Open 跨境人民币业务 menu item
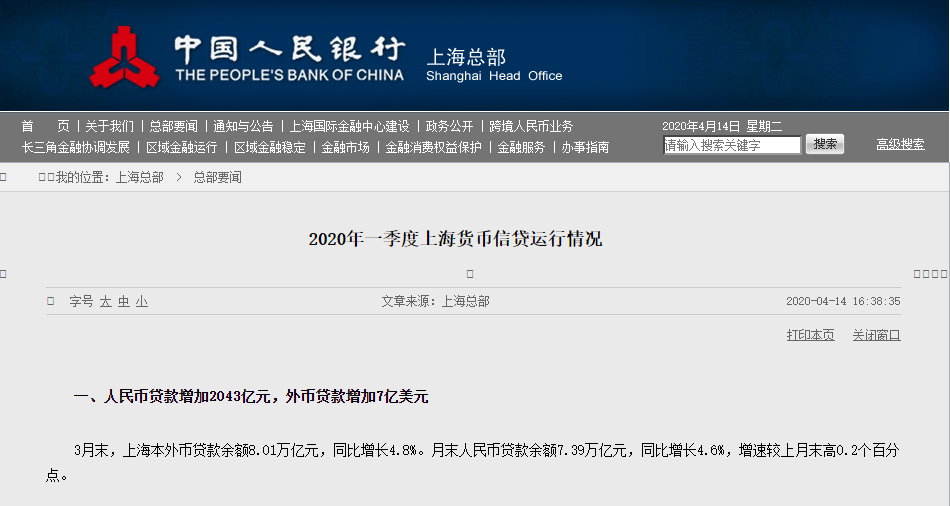Screen dimensions: 950x506 [531, 126]
